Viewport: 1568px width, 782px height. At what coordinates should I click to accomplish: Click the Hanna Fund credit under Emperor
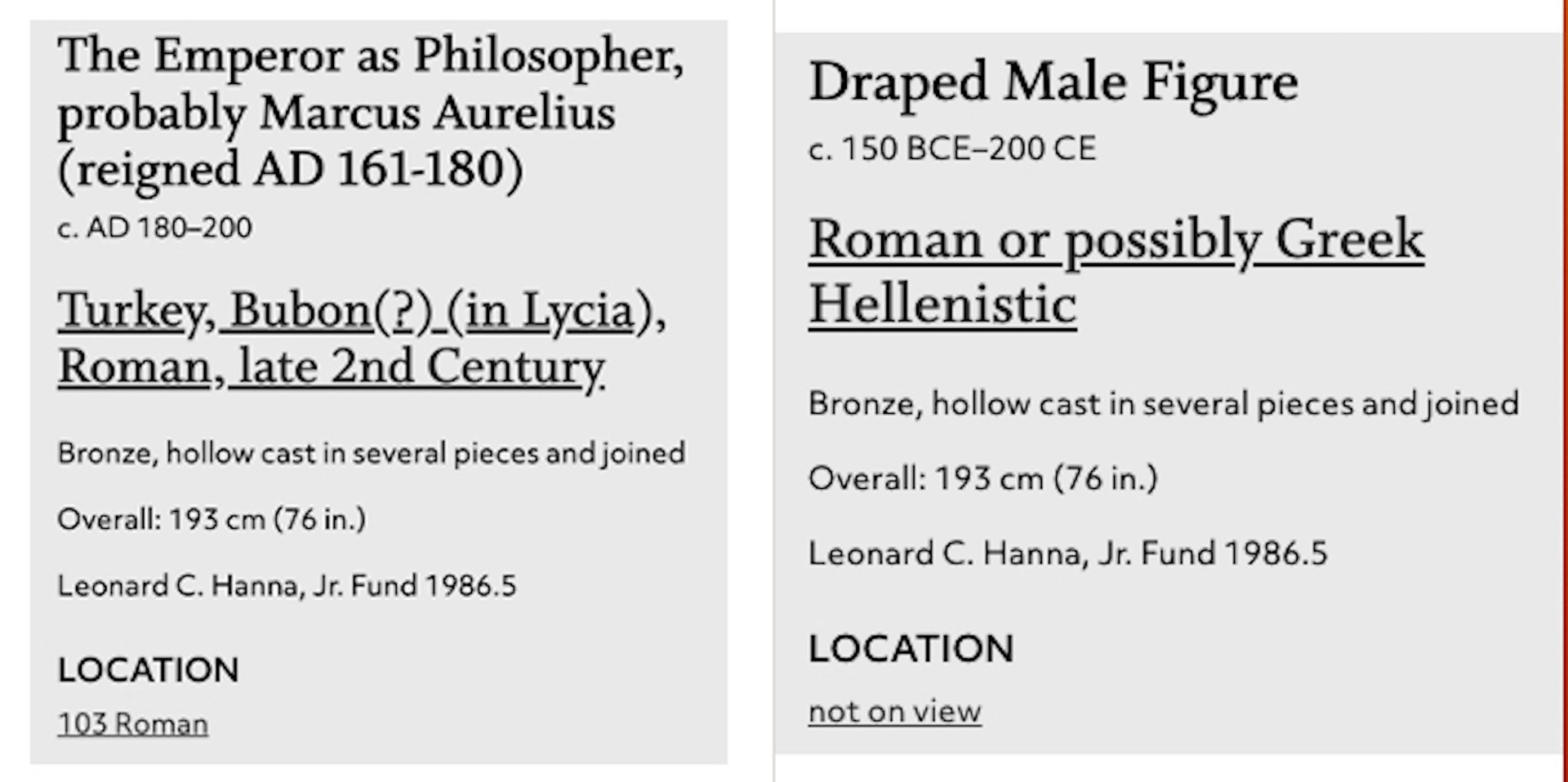click(287, 585)
